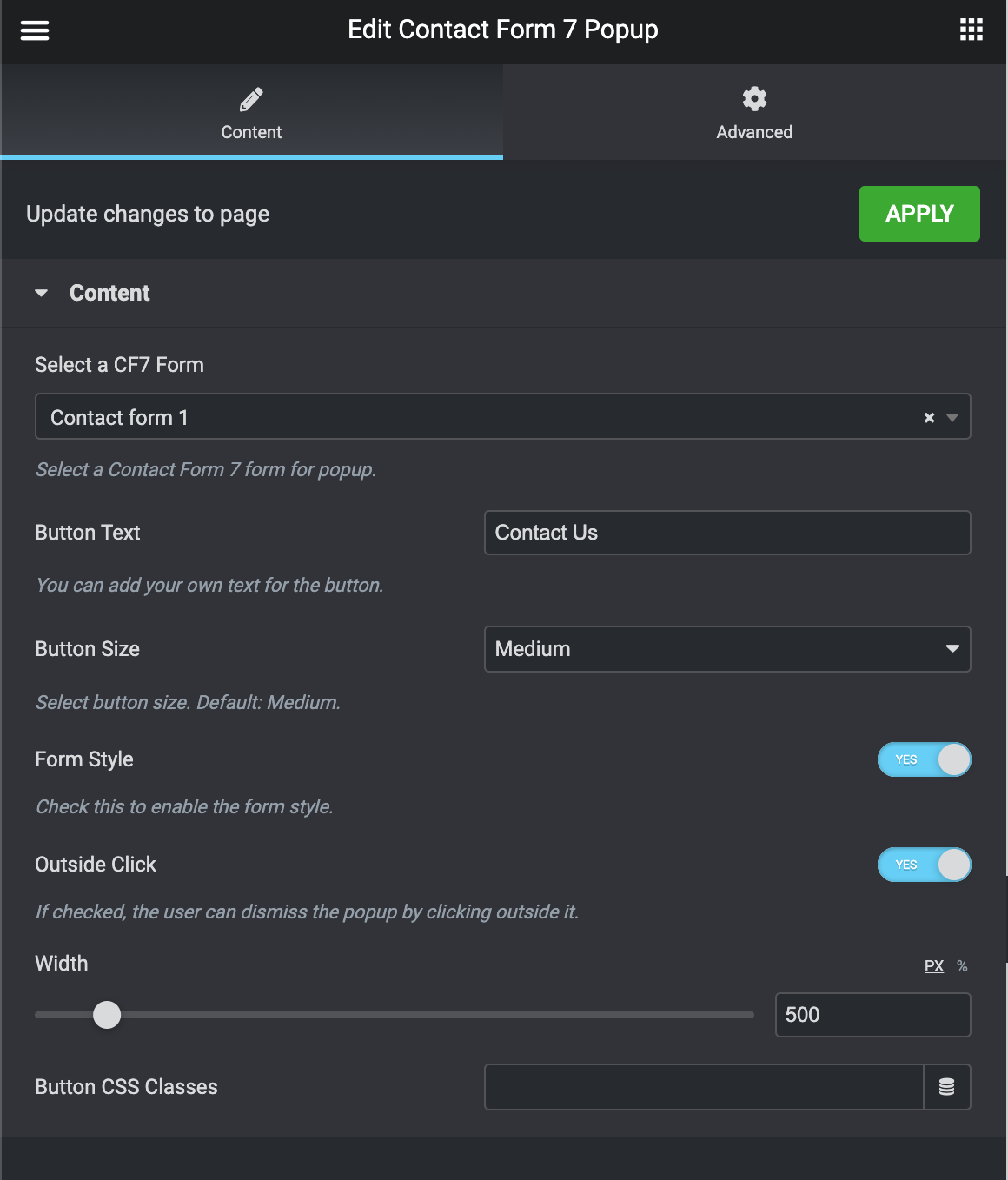This screenshot has height=1180, width=1008.
Task: Clear the selected Contact form 1
Action: (928, 417)
